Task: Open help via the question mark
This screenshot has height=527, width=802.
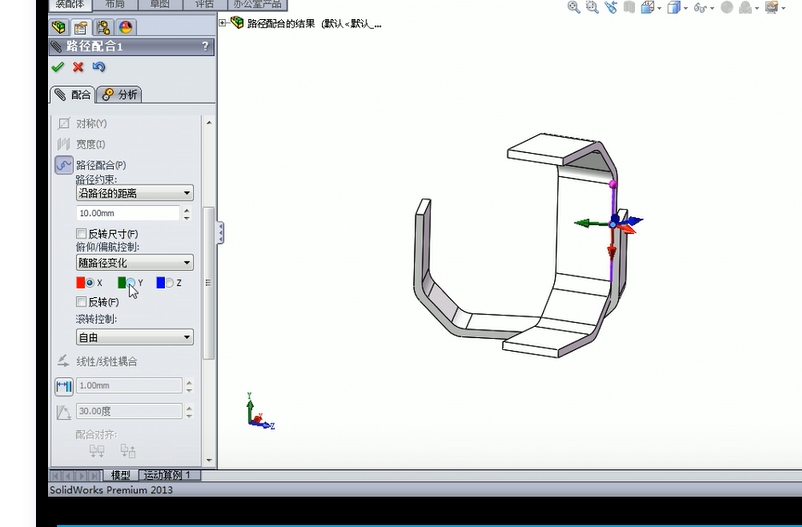Action: point(205,47)
